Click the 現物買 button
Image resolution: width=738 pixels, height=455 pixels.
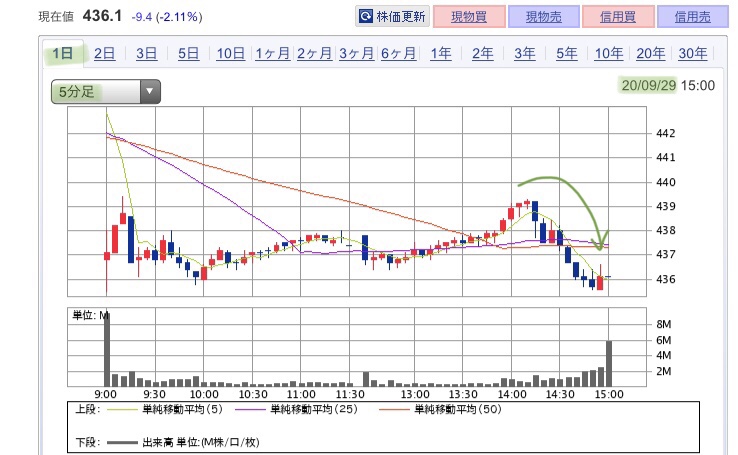[x=469, y=17]
